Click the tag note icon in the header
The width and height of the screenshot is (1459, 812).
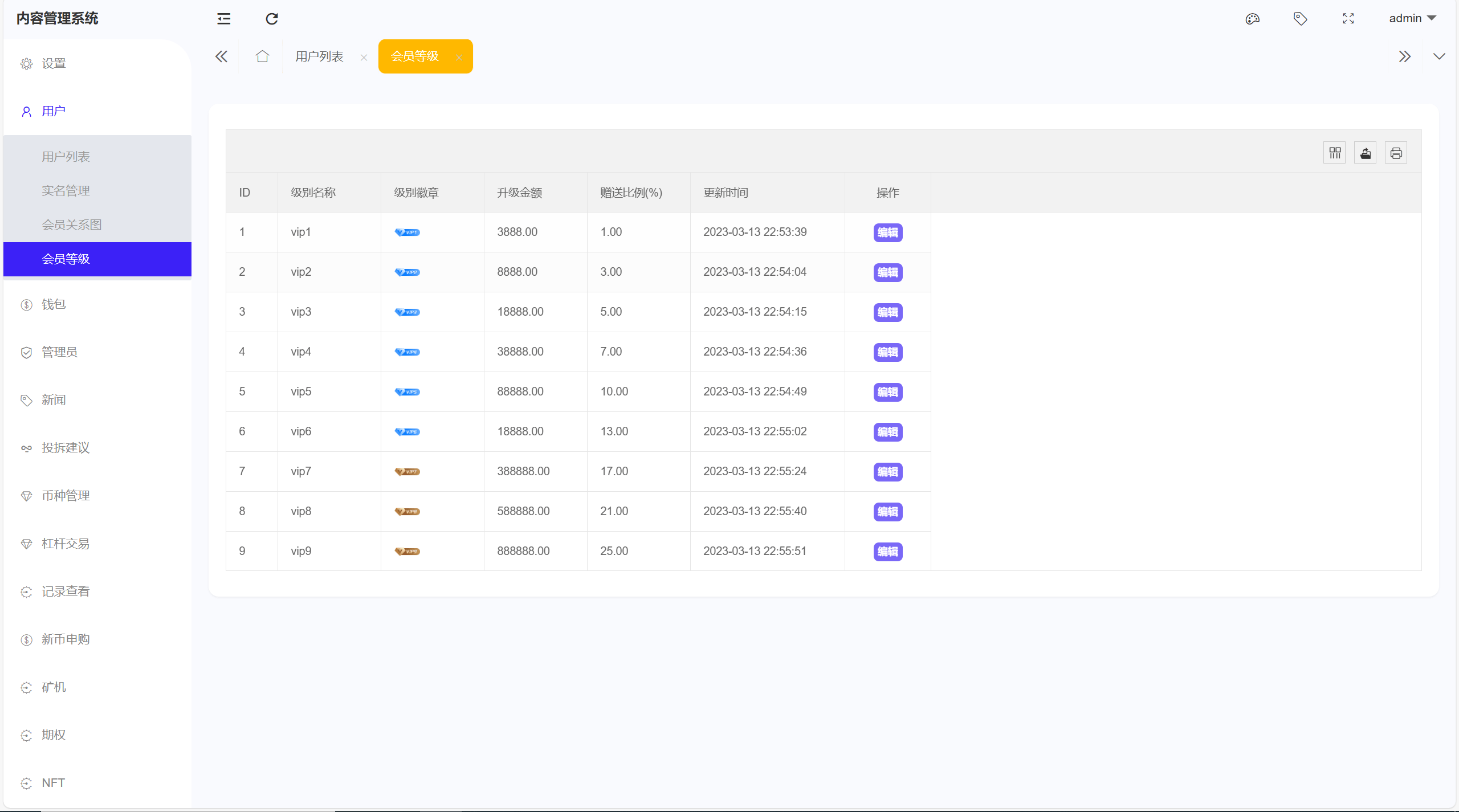[1300, 19]
